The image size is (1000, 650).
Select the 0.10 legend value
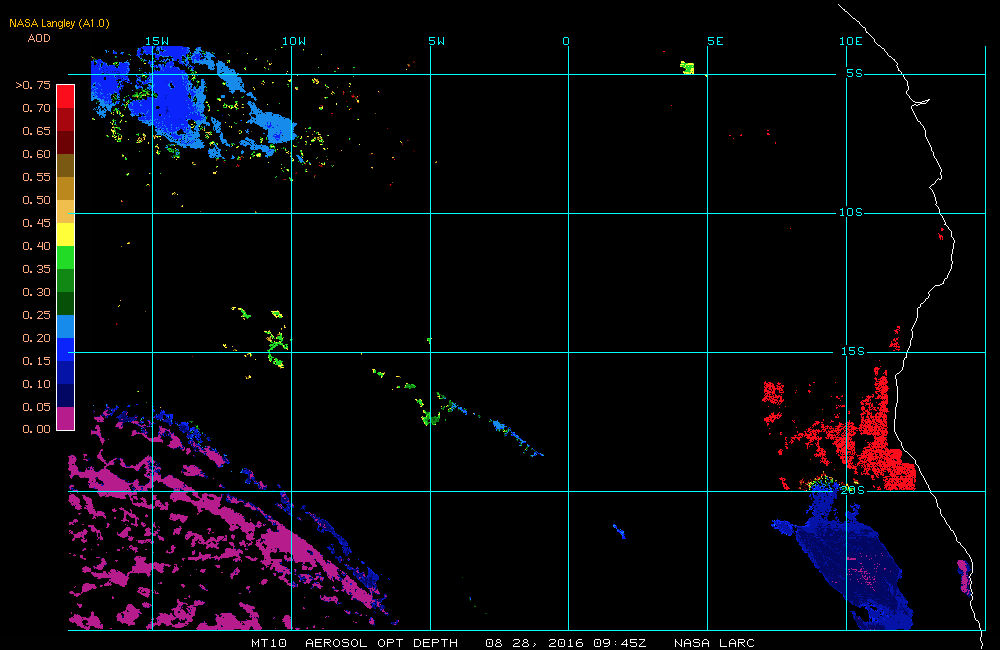point(36,383)
